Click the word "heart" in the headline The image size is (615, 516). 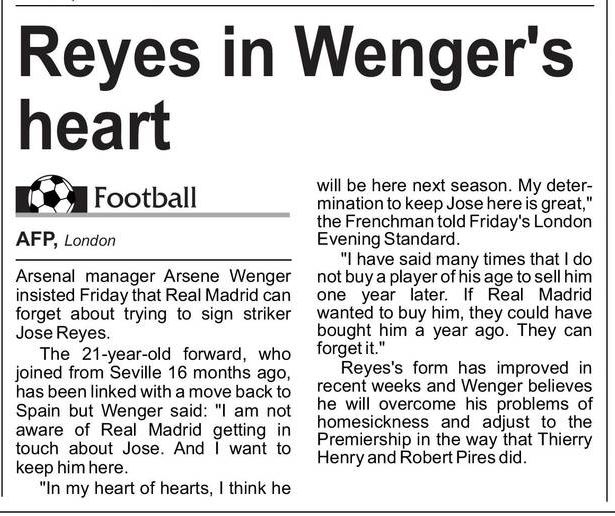(x=95, y=127)
